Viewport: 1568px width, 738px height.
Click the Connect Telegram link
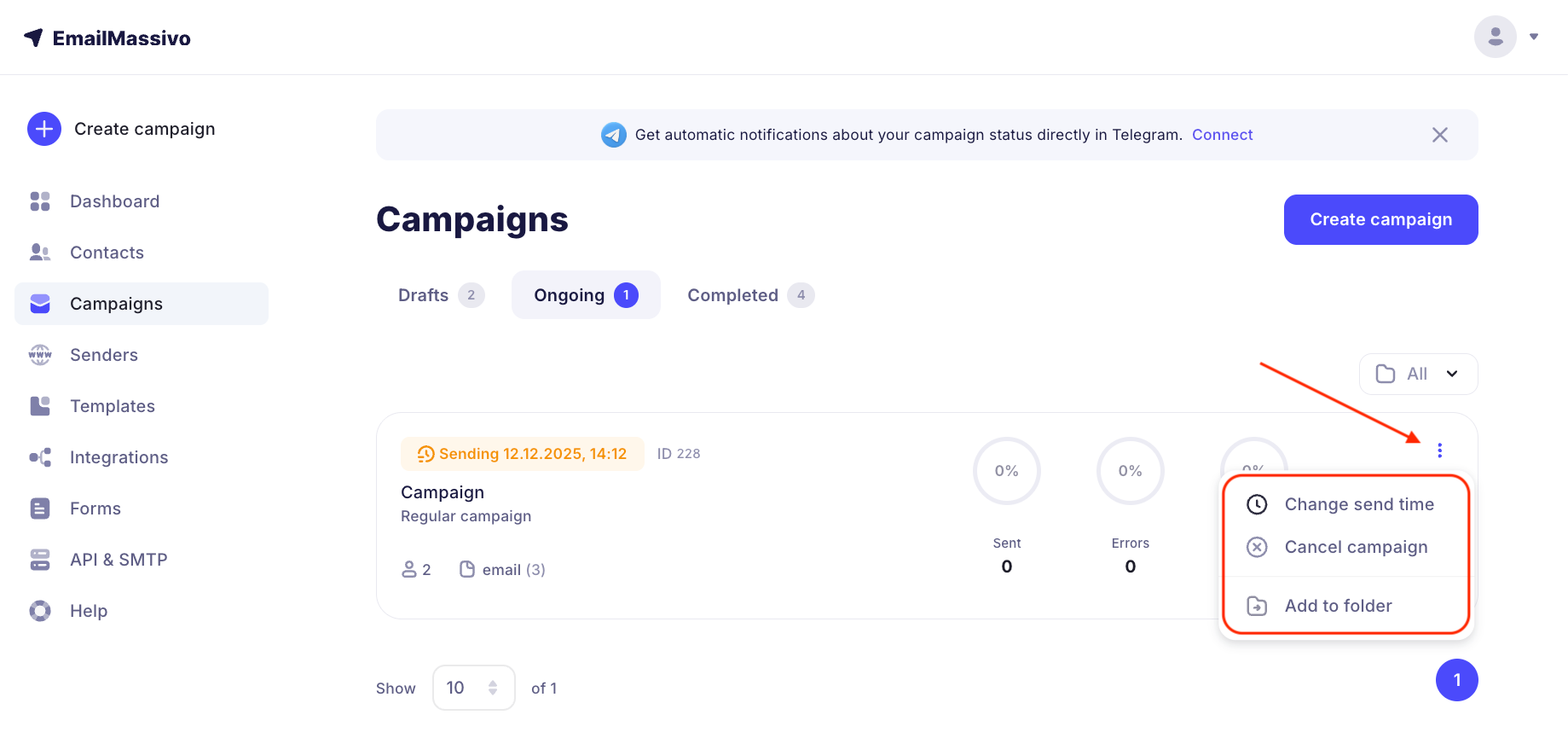[1222, 135]
